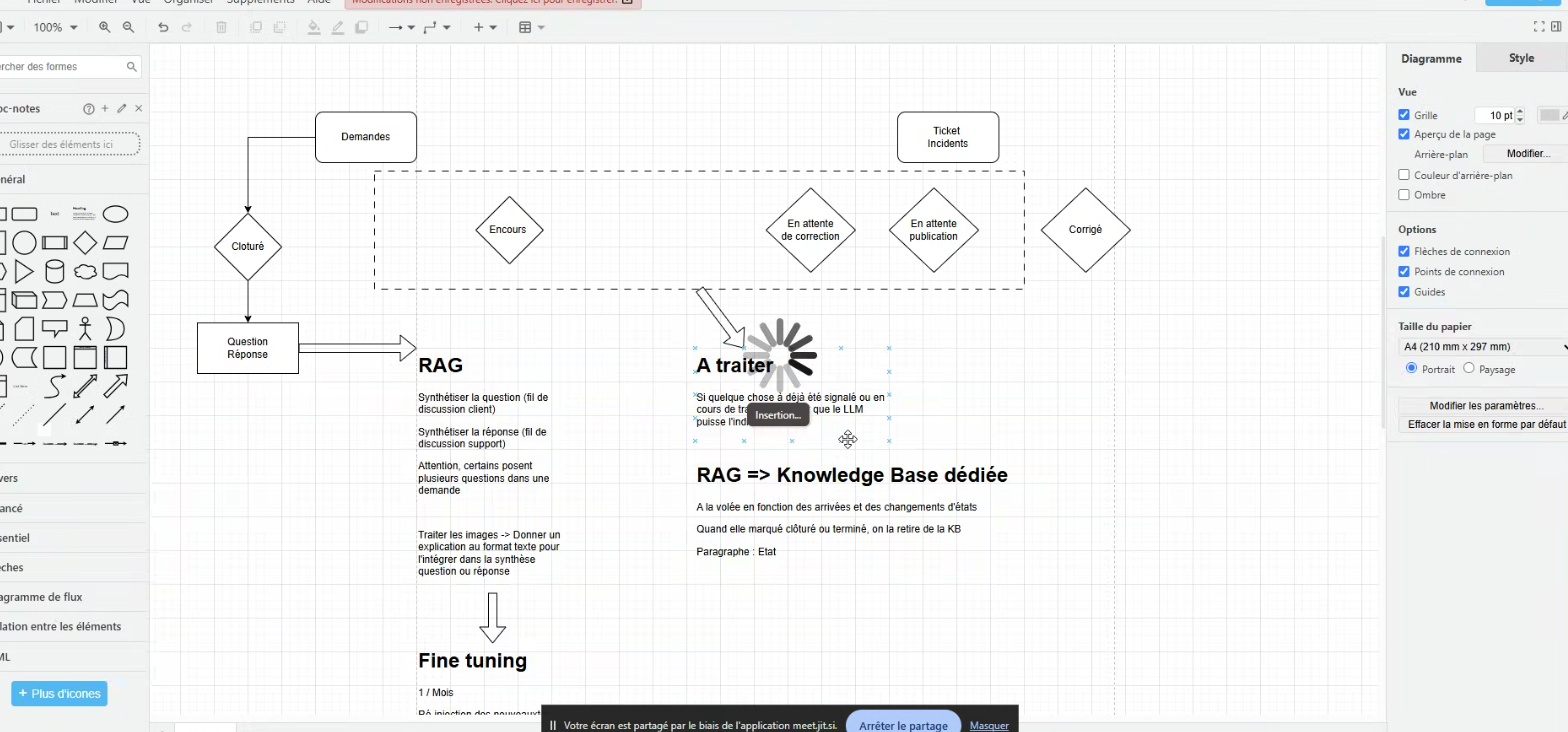The image size is (1568, 732).
Task: Click the pencil edit icon in scratchpad header
Action: tap(122, 108)
